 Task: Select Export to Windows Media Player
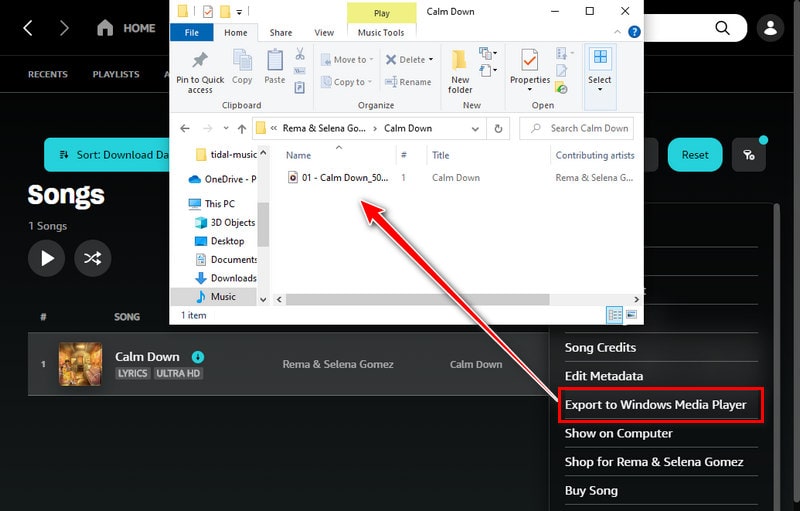tap(655, 404)
